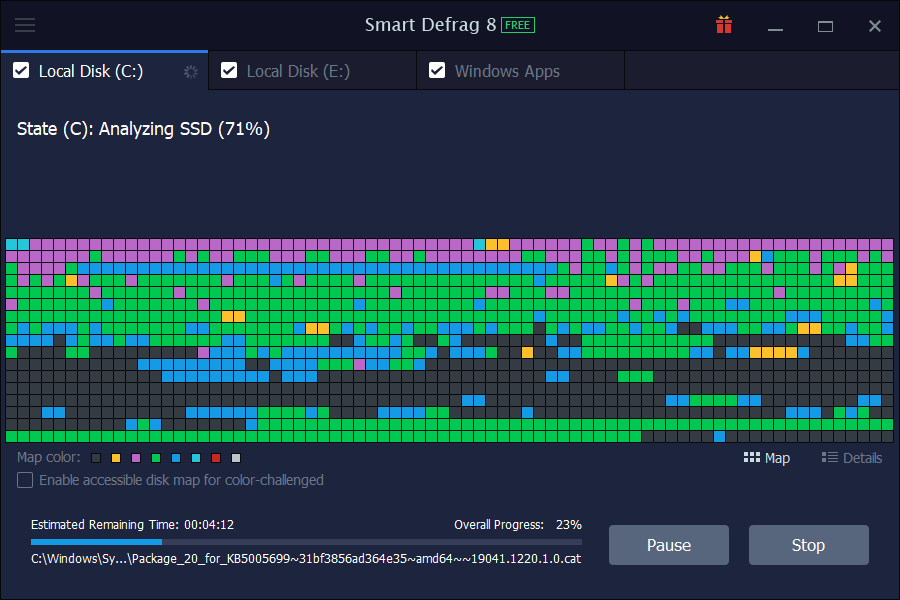Screen dimensions: 900x600
Task: Pause the defrag analysis
Action: tap(669, 545)
